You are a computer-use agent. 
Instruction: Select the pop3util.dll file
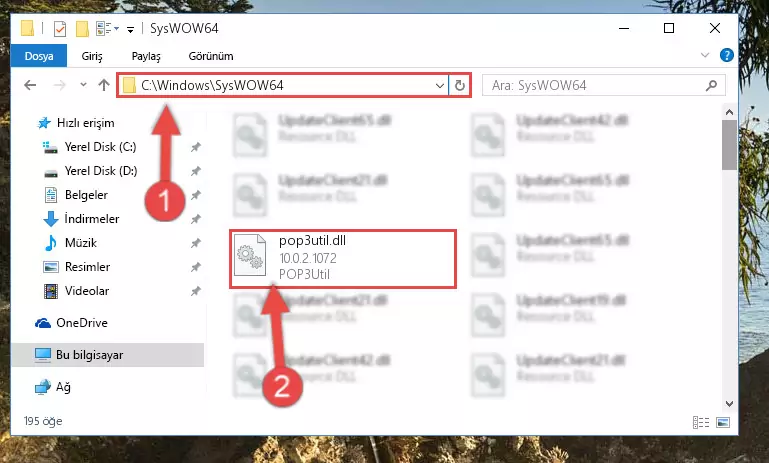coord(343,258)
